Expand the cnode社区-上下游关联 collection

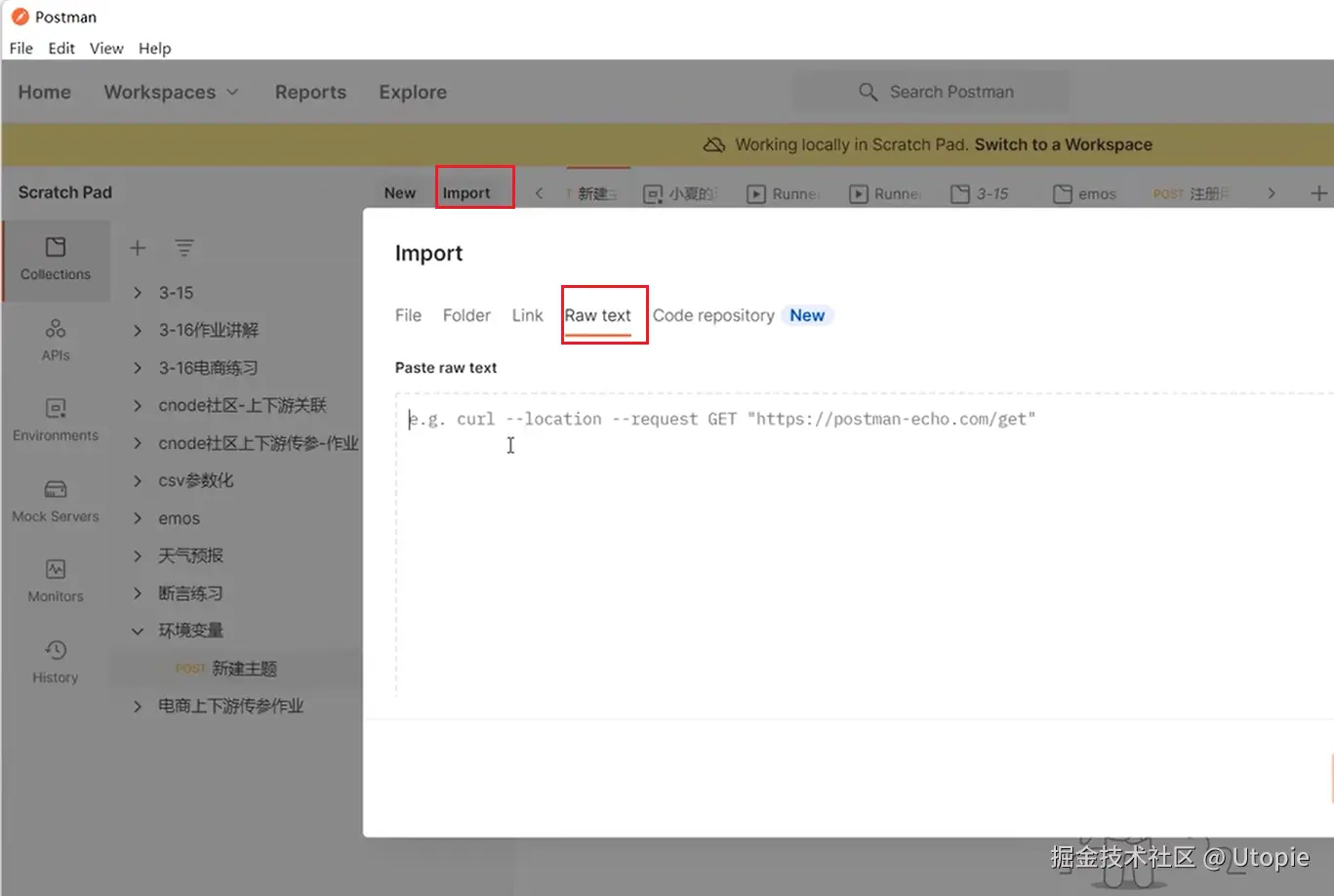click(138, 405)
